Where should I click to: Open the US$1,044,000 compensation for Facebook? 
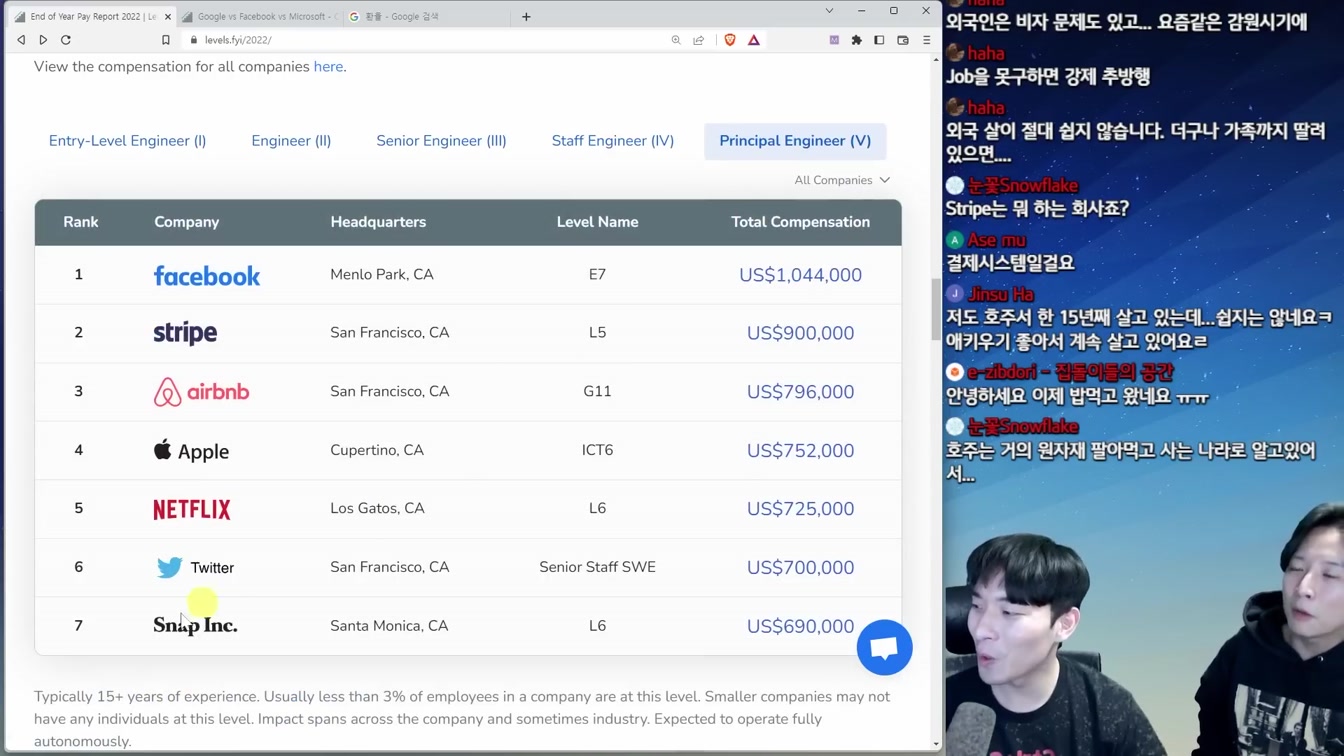pyautogui.click(x=801, y=275)
